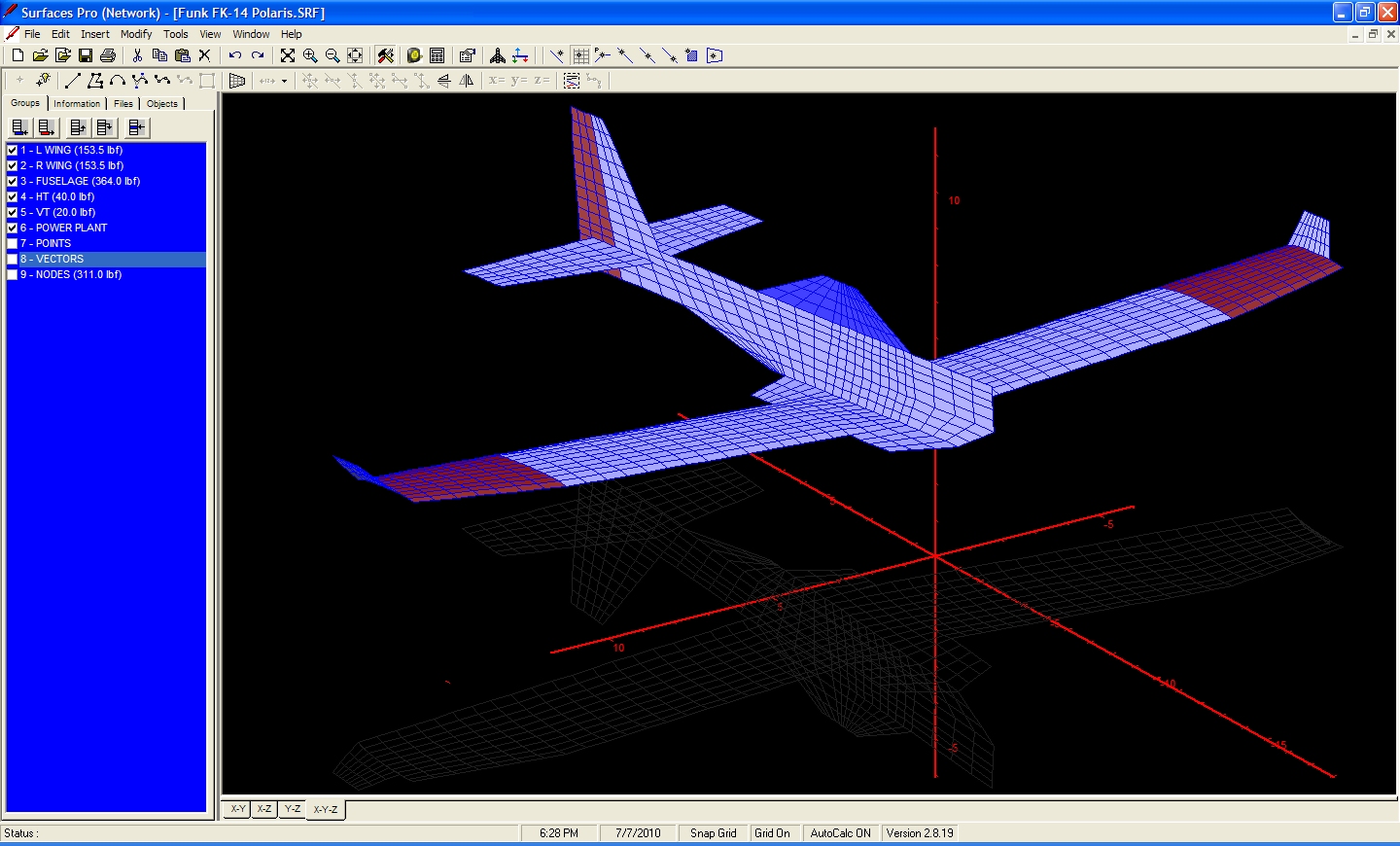Image resolution: width=1400 pixels, height=846 pixels.
Task: Click the coordinate axes icon
Action: point(521,55)
